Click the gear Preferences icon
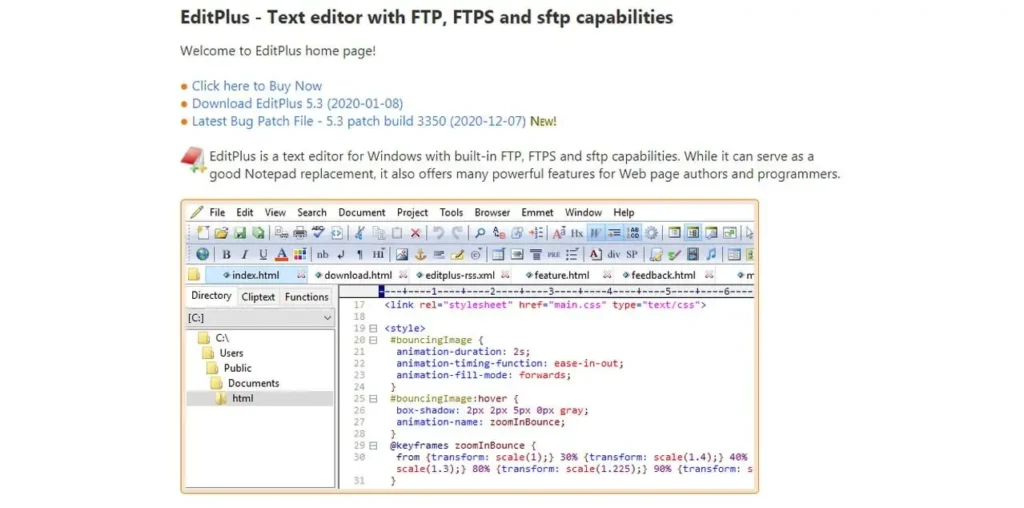 click(652, 233)
